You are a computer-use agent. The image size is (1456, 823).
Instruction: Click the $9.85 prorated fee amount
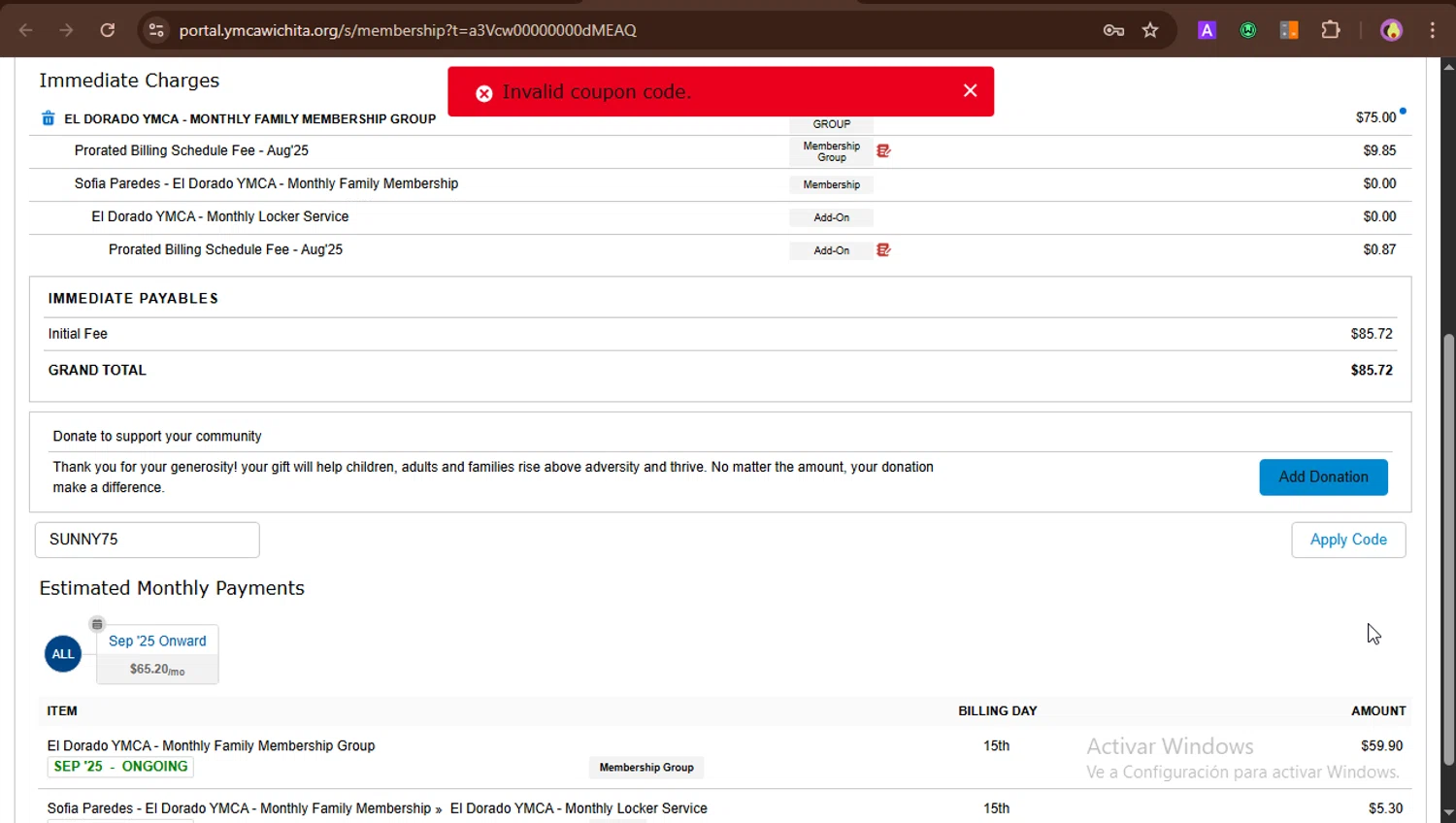(1379, 150)
